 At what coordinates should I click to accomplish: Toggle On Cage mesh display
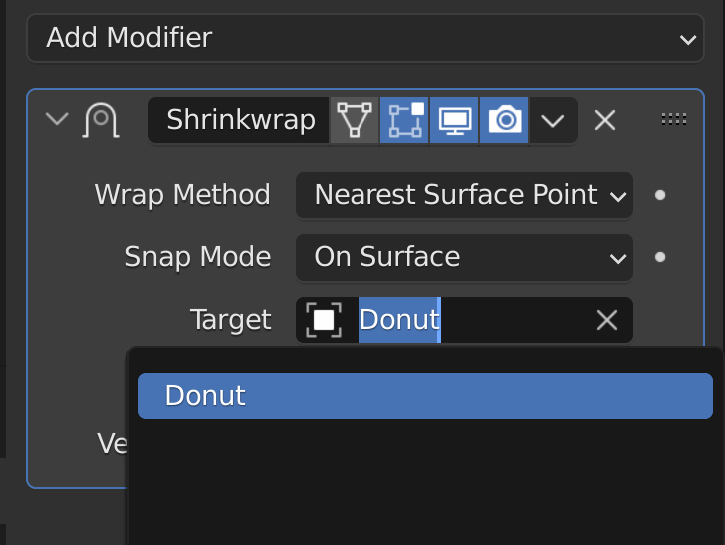[x=354, y=120]
